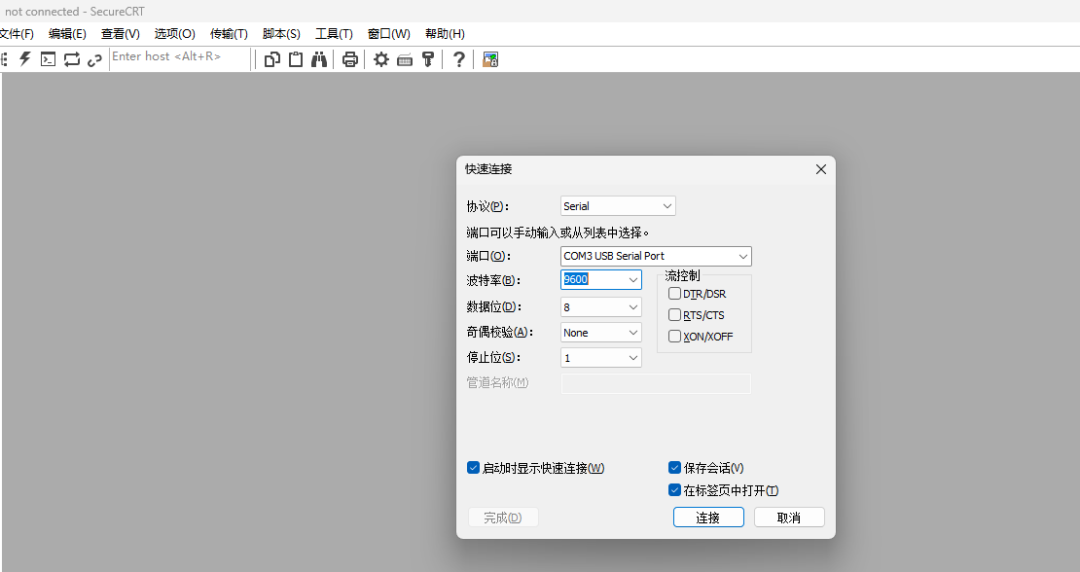Image resolution: width=1080 pixels, height=572 pixels.
Task: Open the 波特率 dropdown arrow
Action: coord(633,280)
